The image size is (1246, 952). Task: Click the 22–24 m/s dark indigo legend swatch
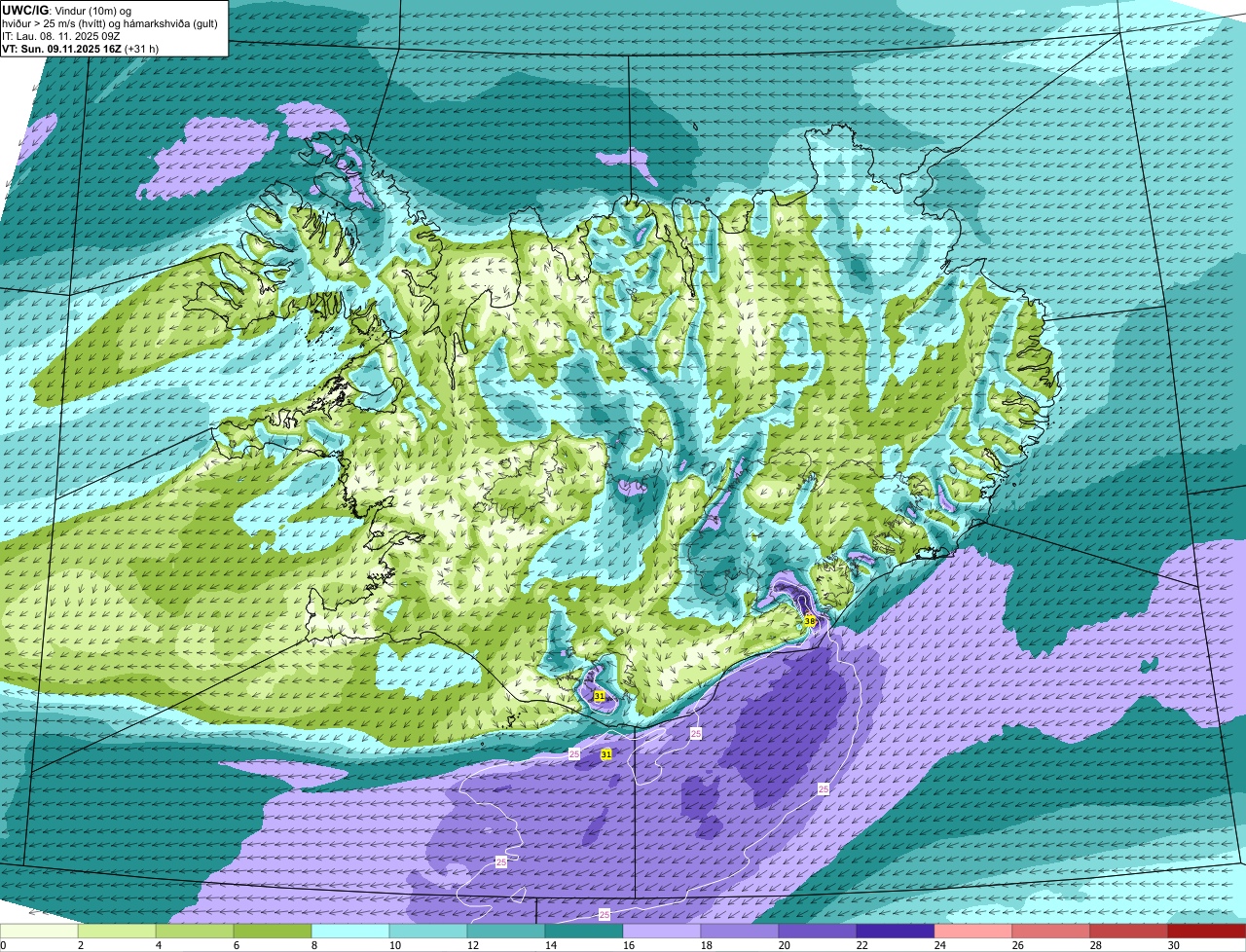point(896,932)
